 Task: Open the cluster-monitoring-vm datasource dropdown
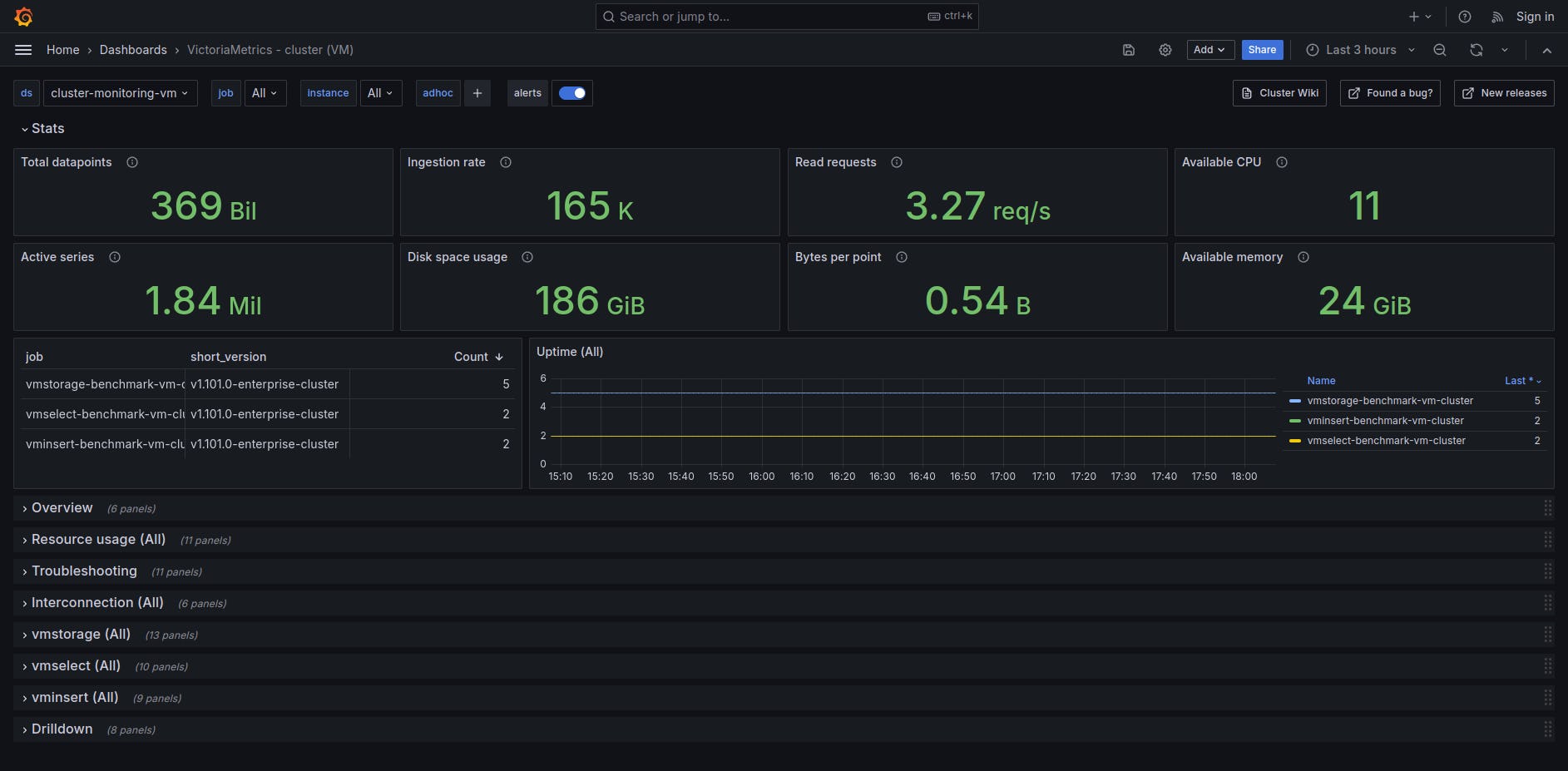point(120,93)
